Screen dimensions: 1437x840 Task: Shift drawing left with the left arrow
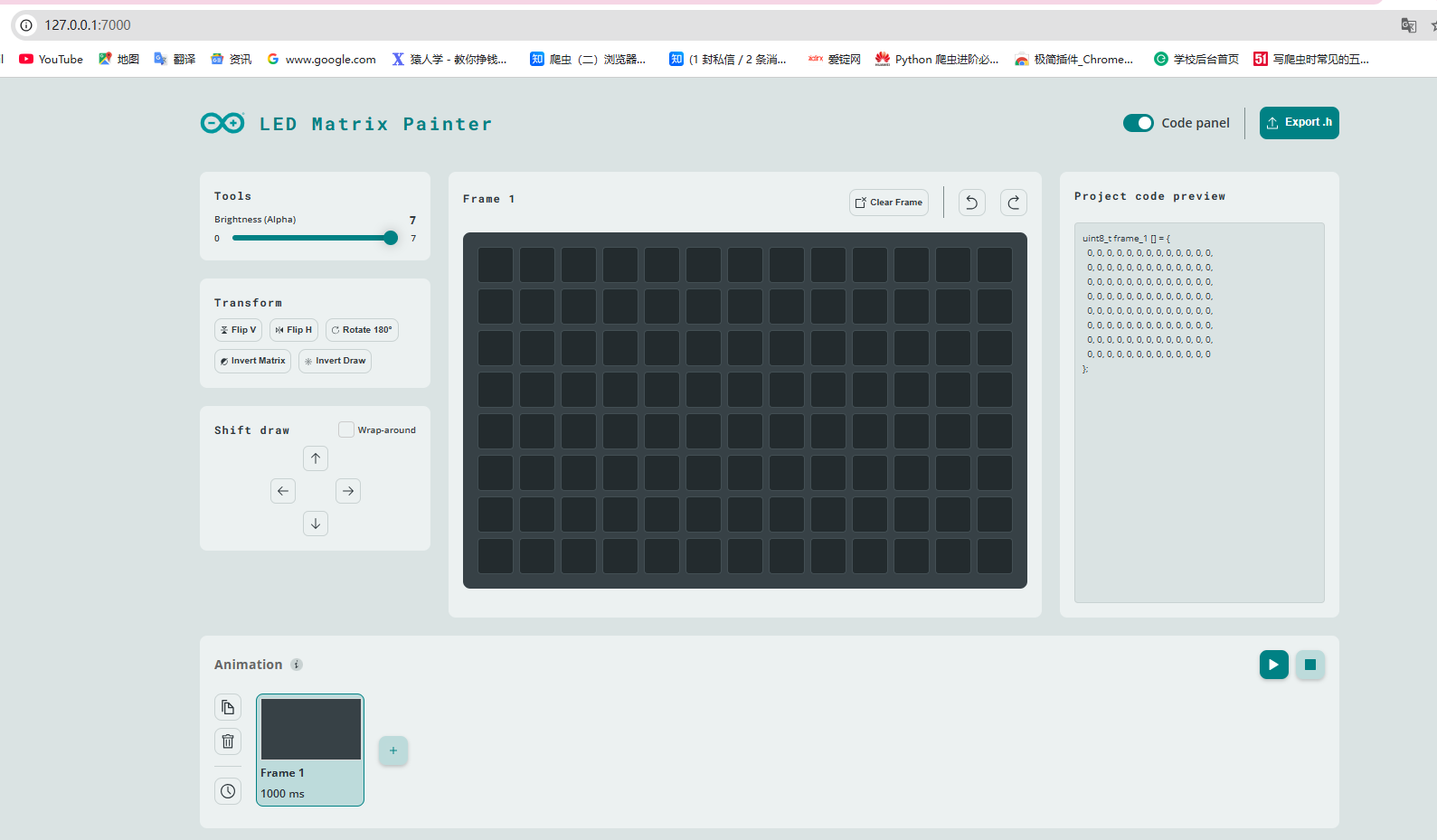point(283,491)
